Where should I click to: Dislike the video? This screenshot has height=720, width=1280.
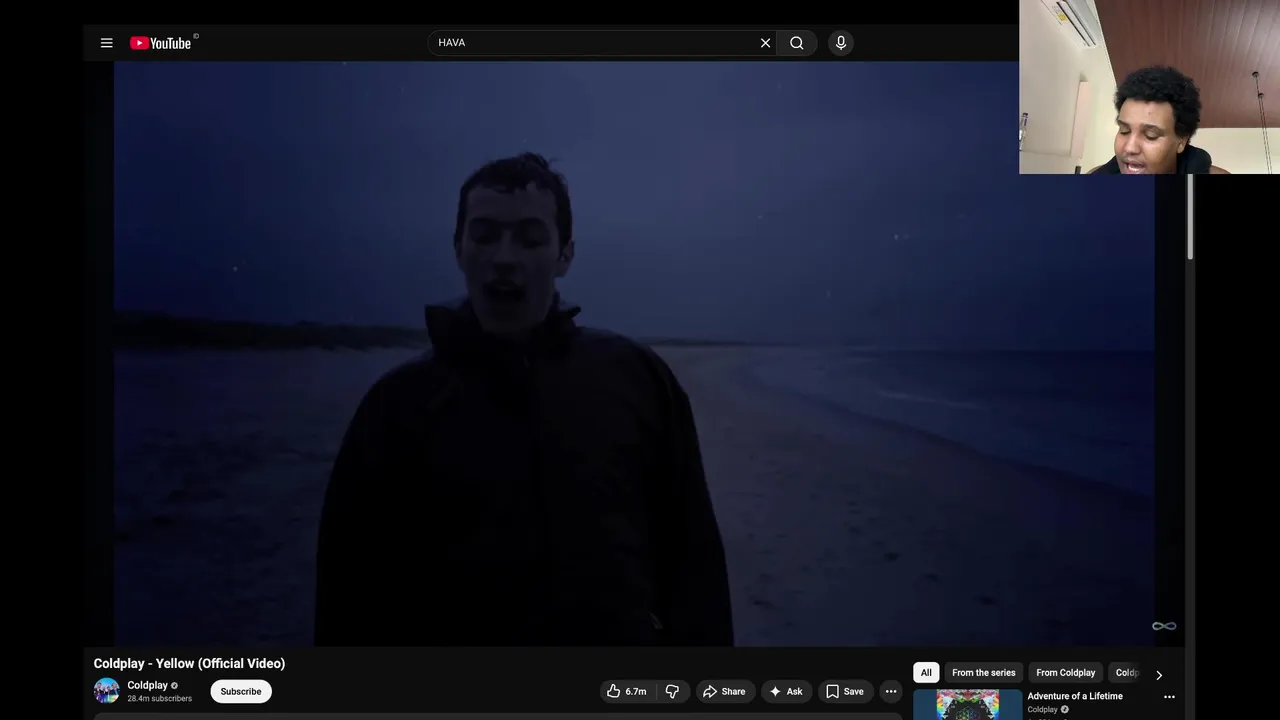tap(672, 691)
